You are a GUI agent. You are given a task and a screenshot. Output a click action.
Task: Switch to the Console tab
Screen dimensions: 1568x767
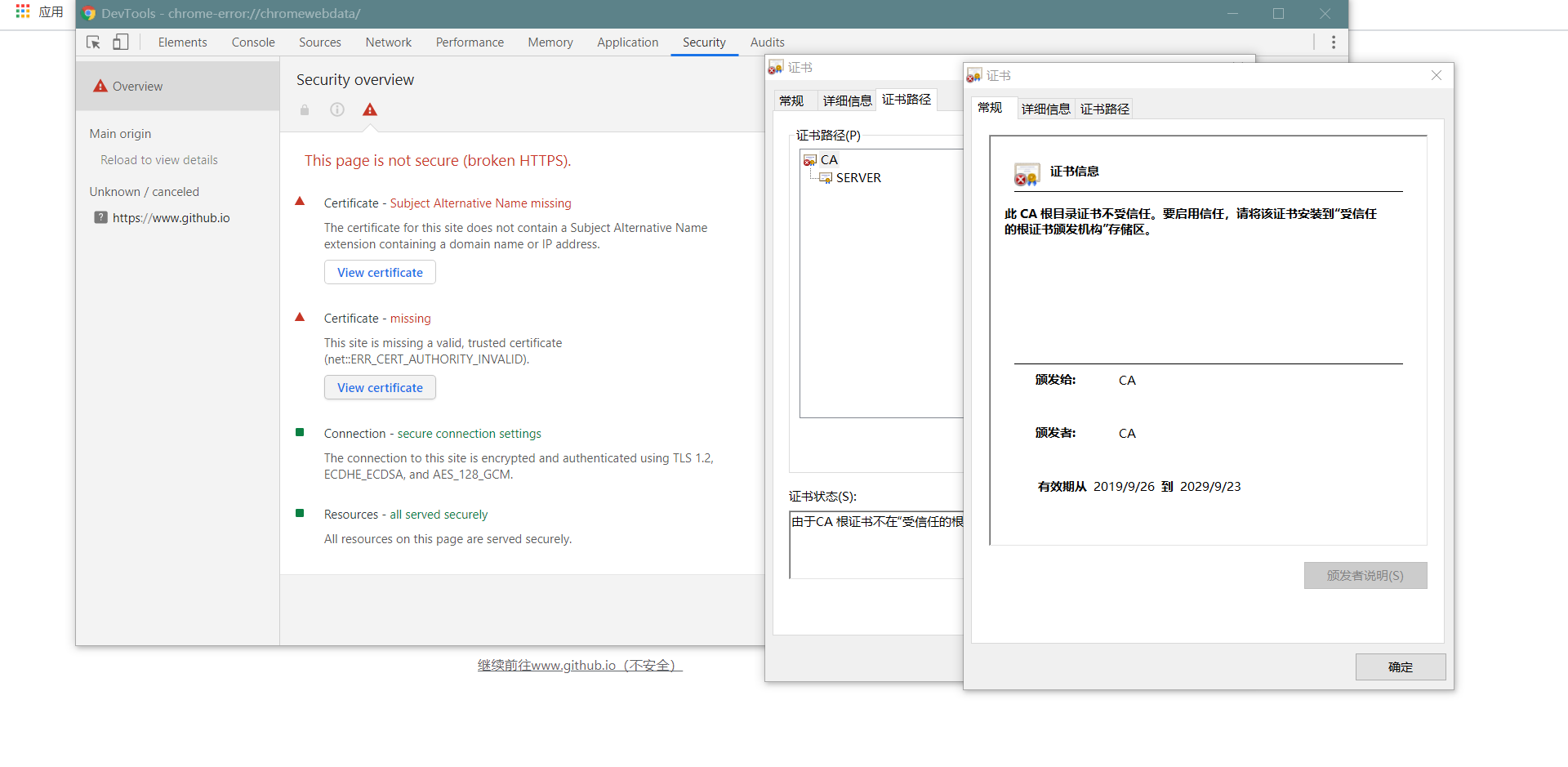coord(253,42)
